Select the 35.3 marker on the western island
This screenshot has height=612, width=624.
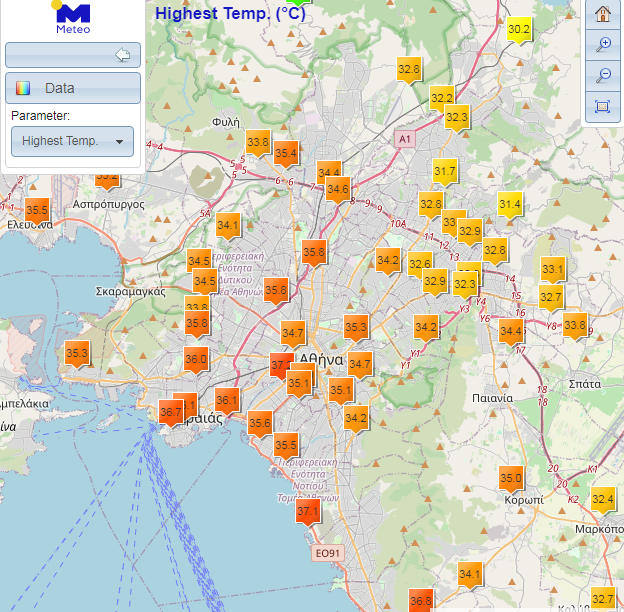coord(77,354)
